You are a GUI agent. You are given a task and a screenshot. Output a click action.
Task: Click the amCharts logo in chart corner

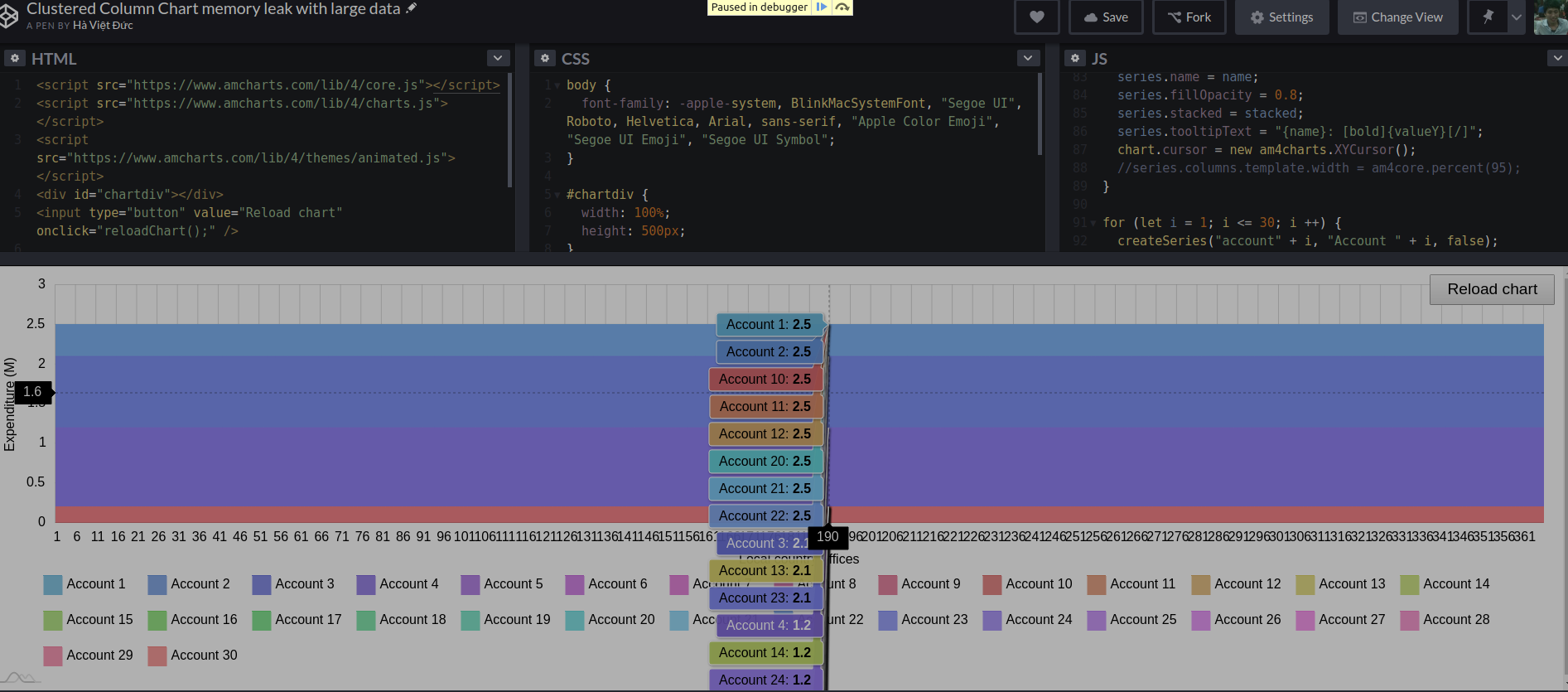pos(21,678)
